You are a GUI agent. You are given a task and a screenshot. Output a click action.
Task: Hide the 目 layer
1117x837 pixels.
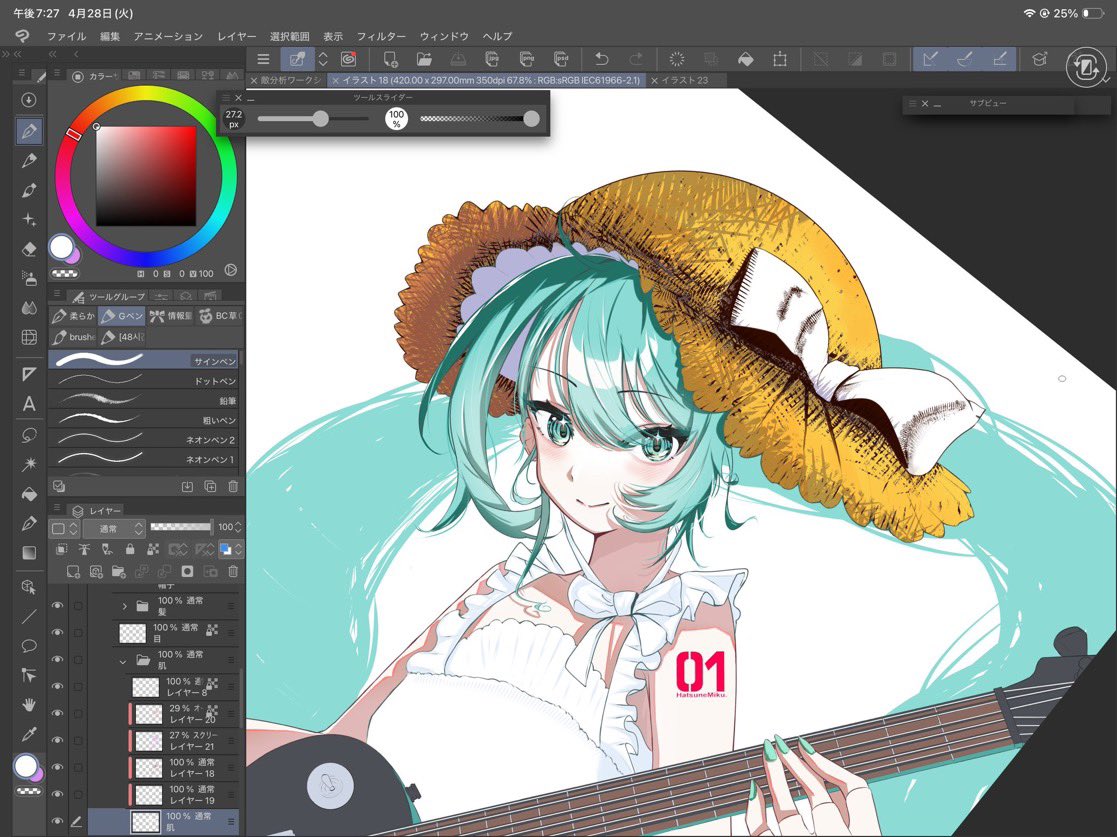pos(58,632)
